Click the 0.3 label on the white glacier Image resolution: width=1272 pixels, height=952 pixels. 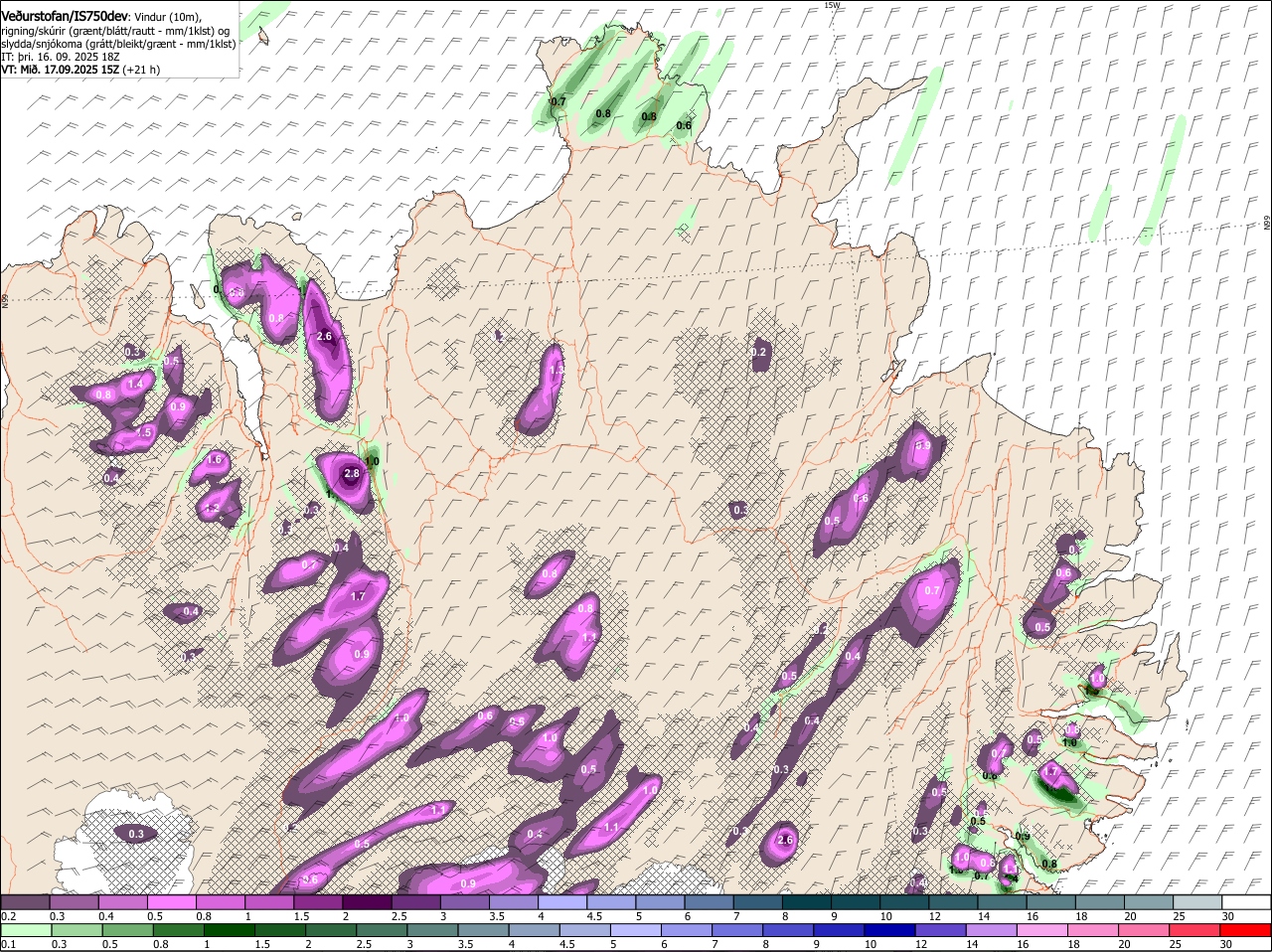click(x=136, y=834)
